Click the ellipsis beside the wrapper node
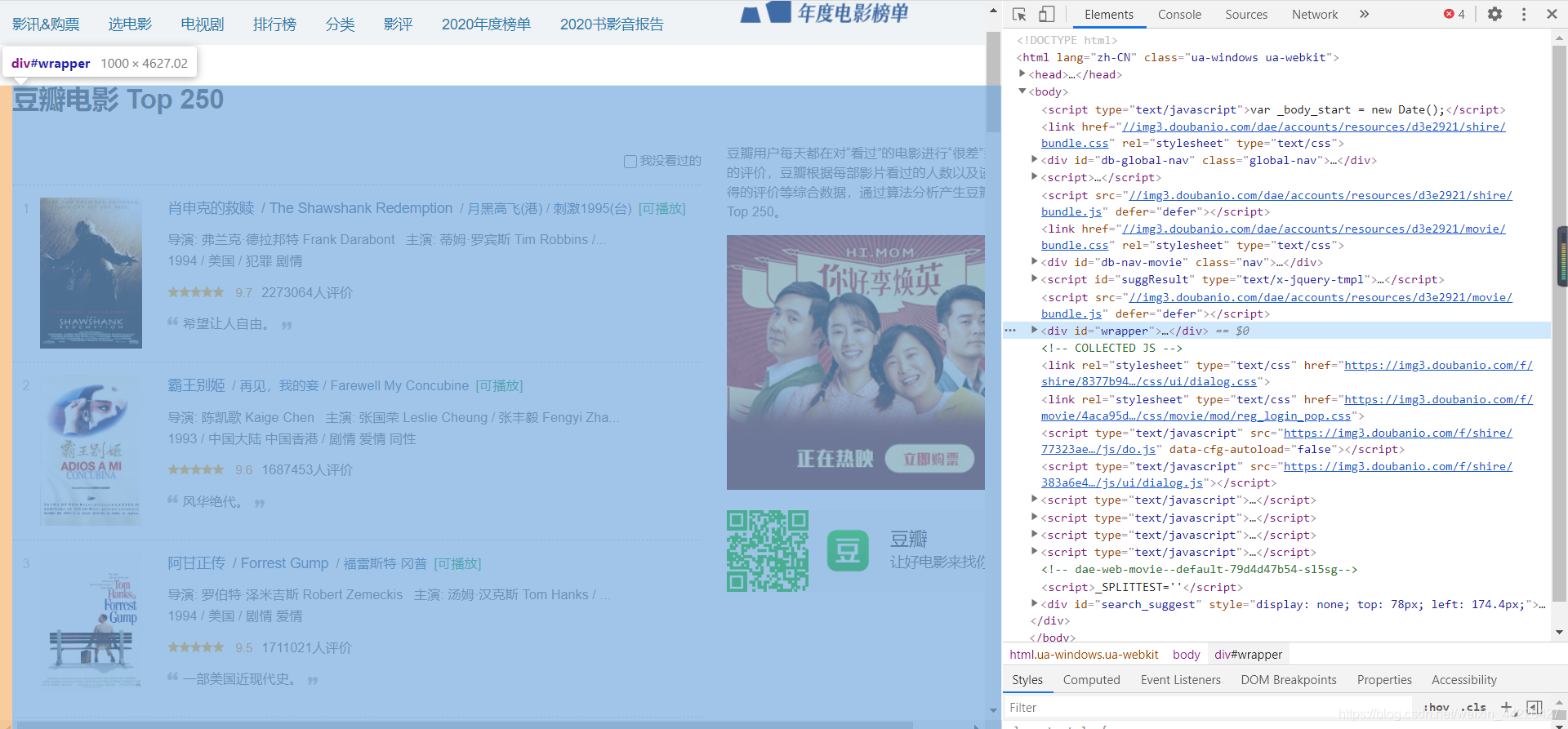Screen dimensions: 1568x729 (x=1010, y=331)
